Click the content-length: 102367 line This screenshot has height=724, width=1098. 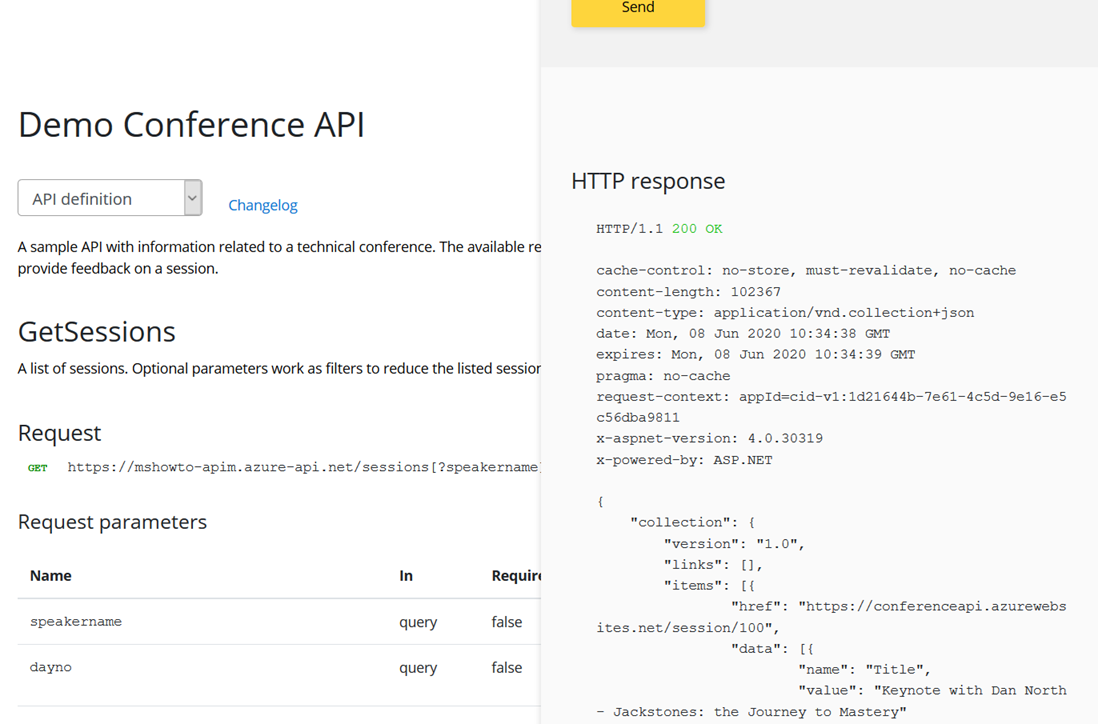[x=688, y=292]
